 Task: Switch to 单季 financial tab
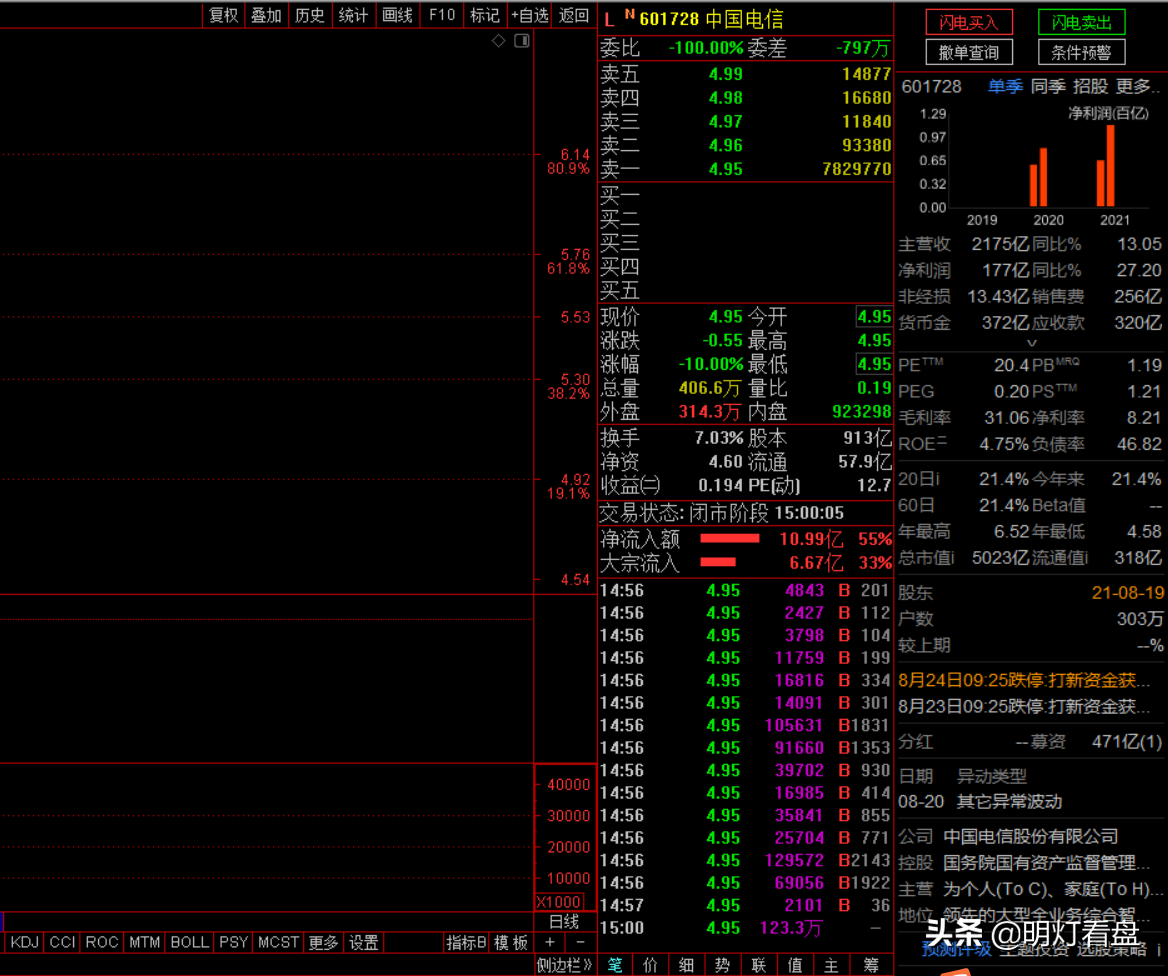[1005, 86]
